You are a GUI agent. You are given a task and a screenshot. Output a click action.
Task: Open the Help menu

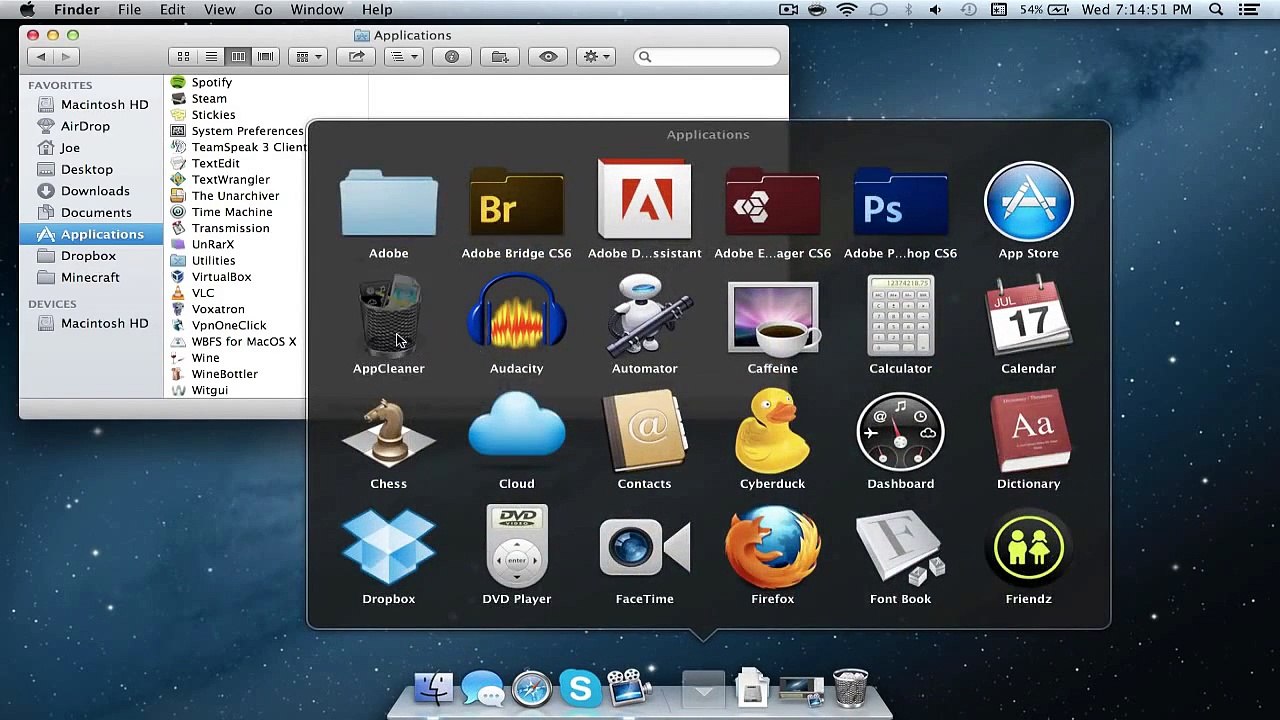pos(377,10)
